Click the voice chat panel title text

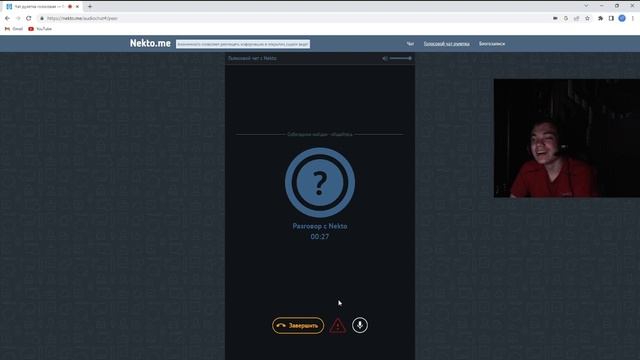click(x=252, y=58)
